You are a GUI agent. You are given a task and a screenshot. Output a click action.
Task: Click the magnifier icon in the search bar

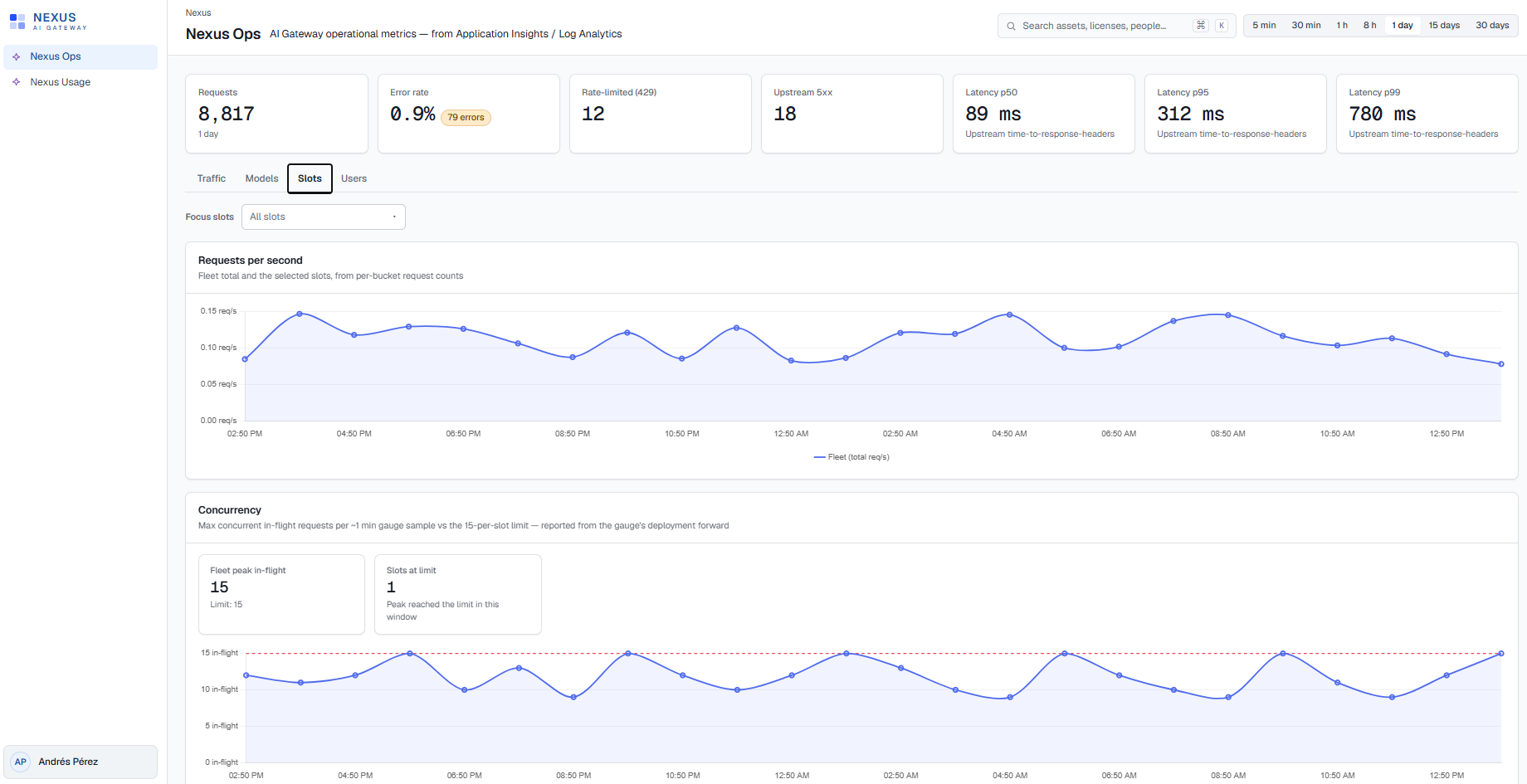pos(1011,26)
